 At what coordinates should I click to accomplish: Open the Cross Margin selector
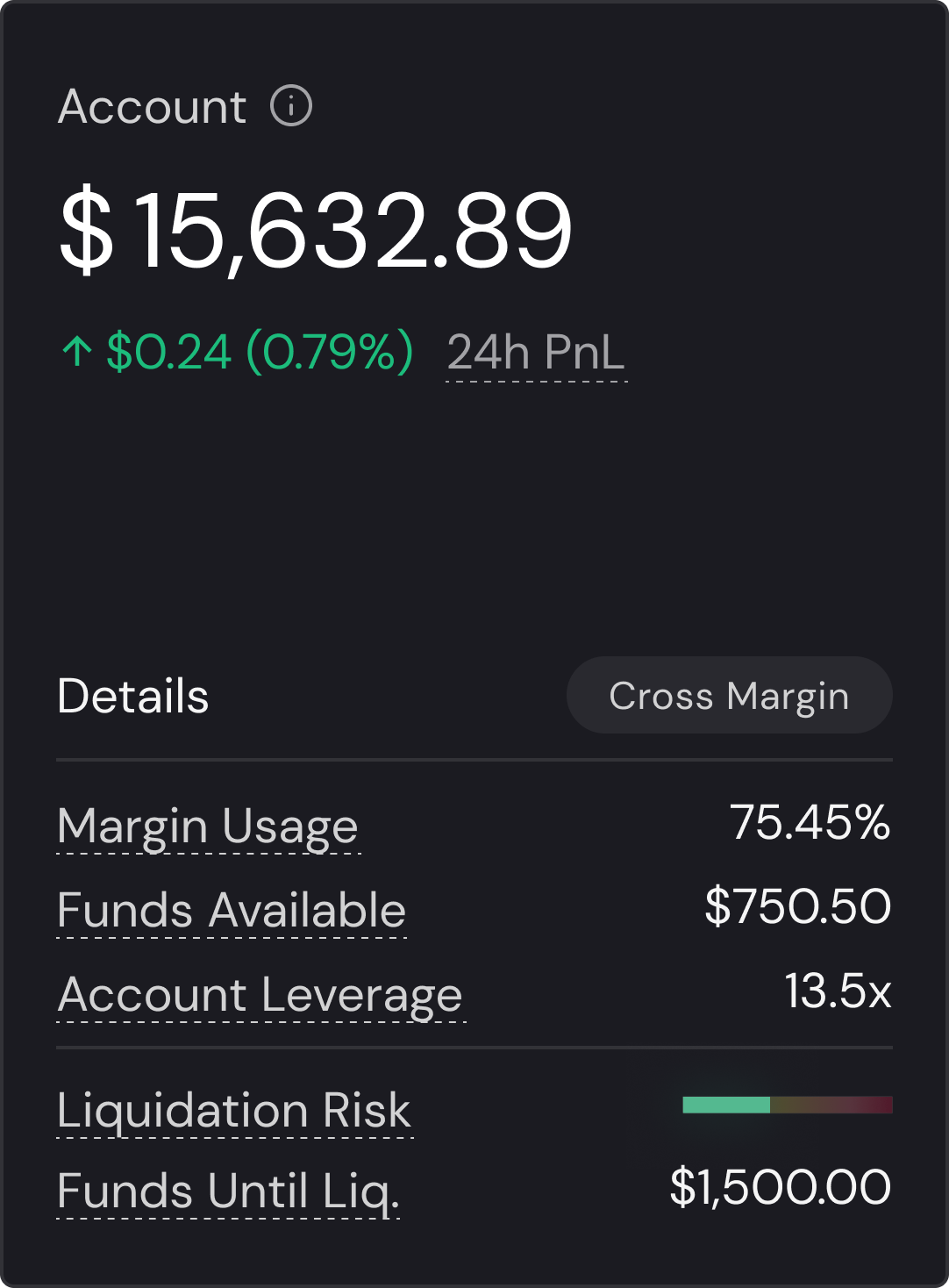(730, 695)
